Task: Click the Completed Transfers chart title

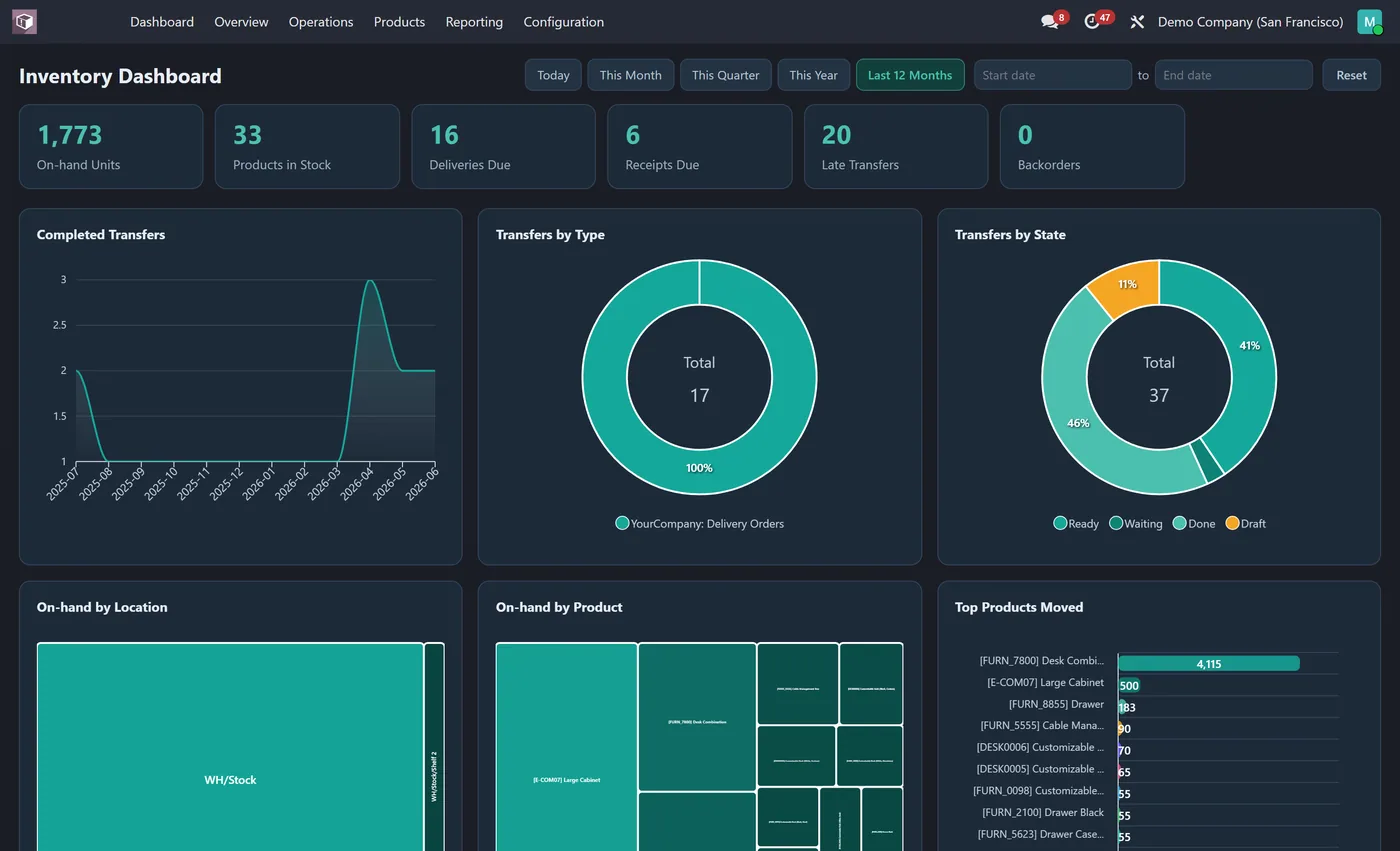Action: click(101, 235)
